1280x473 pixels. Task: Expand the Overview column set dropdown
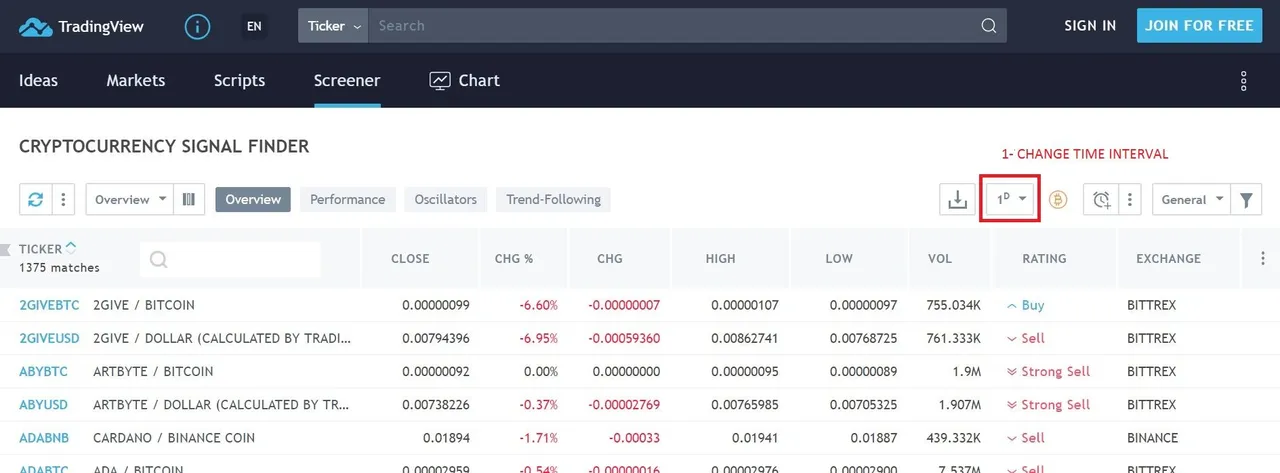coord(130,200)
